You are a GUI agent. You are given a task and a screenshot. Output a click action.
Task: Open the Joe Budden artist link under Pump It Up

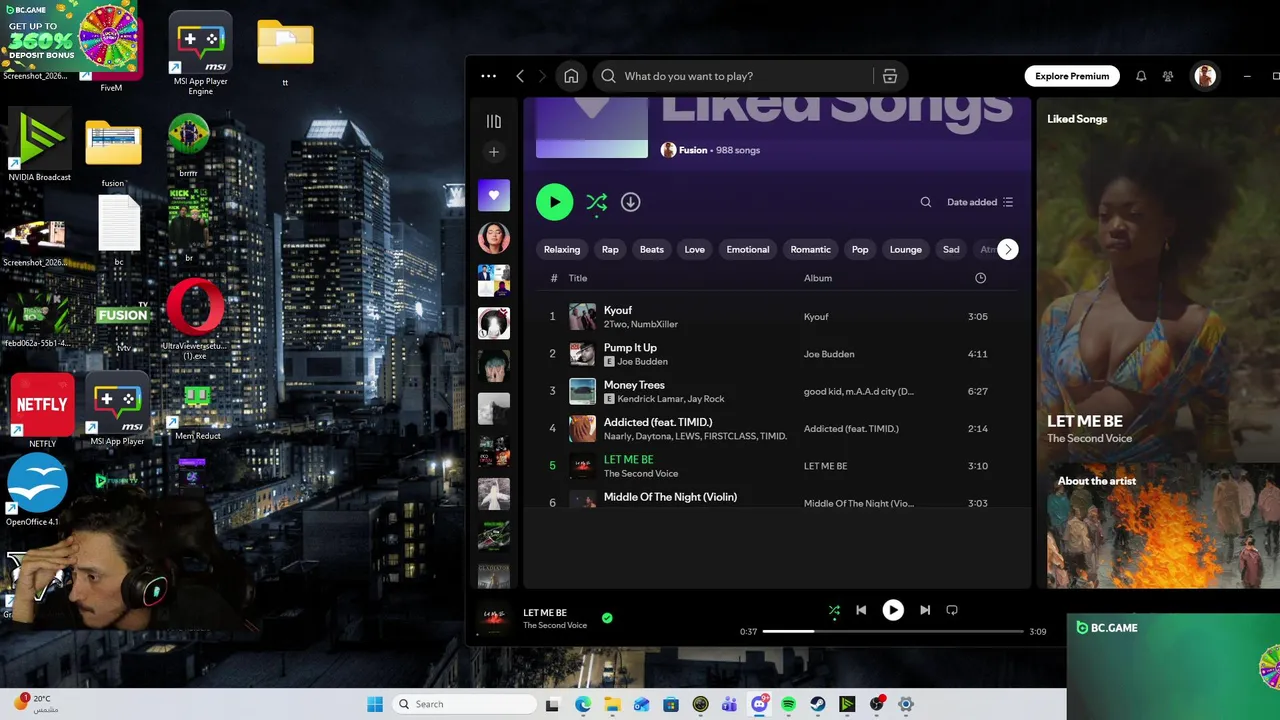(642, 362)
